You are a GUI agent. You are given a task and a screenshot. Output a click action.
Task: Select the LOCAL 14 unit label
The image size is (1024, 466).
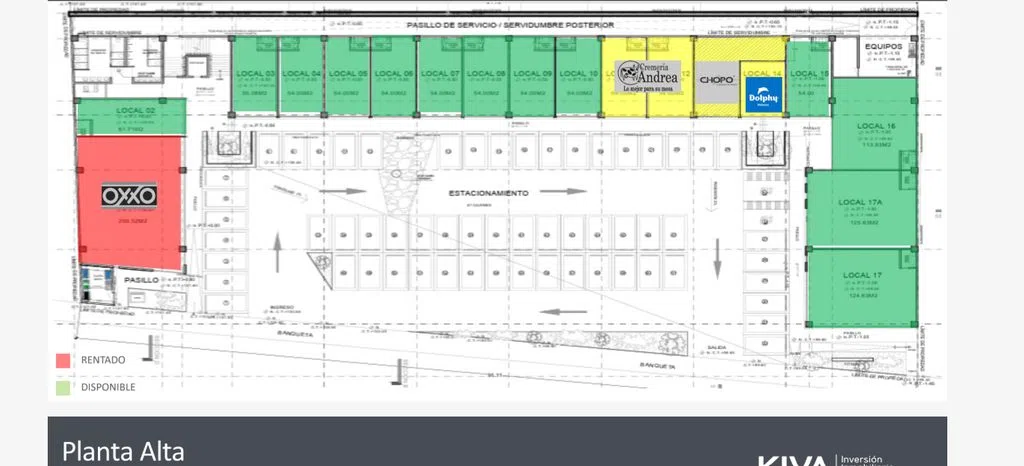point(762,72)
